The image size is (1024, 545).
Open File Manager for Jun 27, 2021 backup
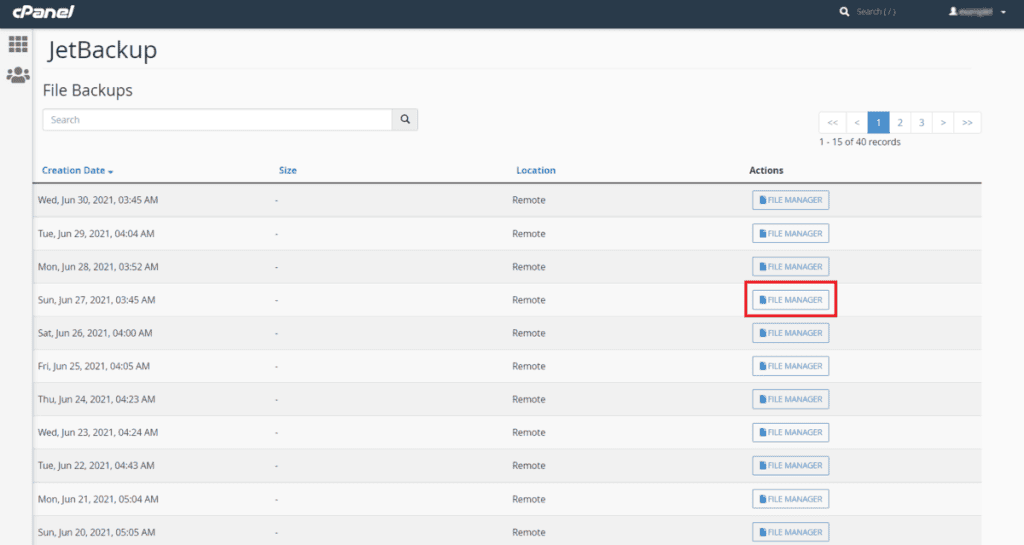790,300
